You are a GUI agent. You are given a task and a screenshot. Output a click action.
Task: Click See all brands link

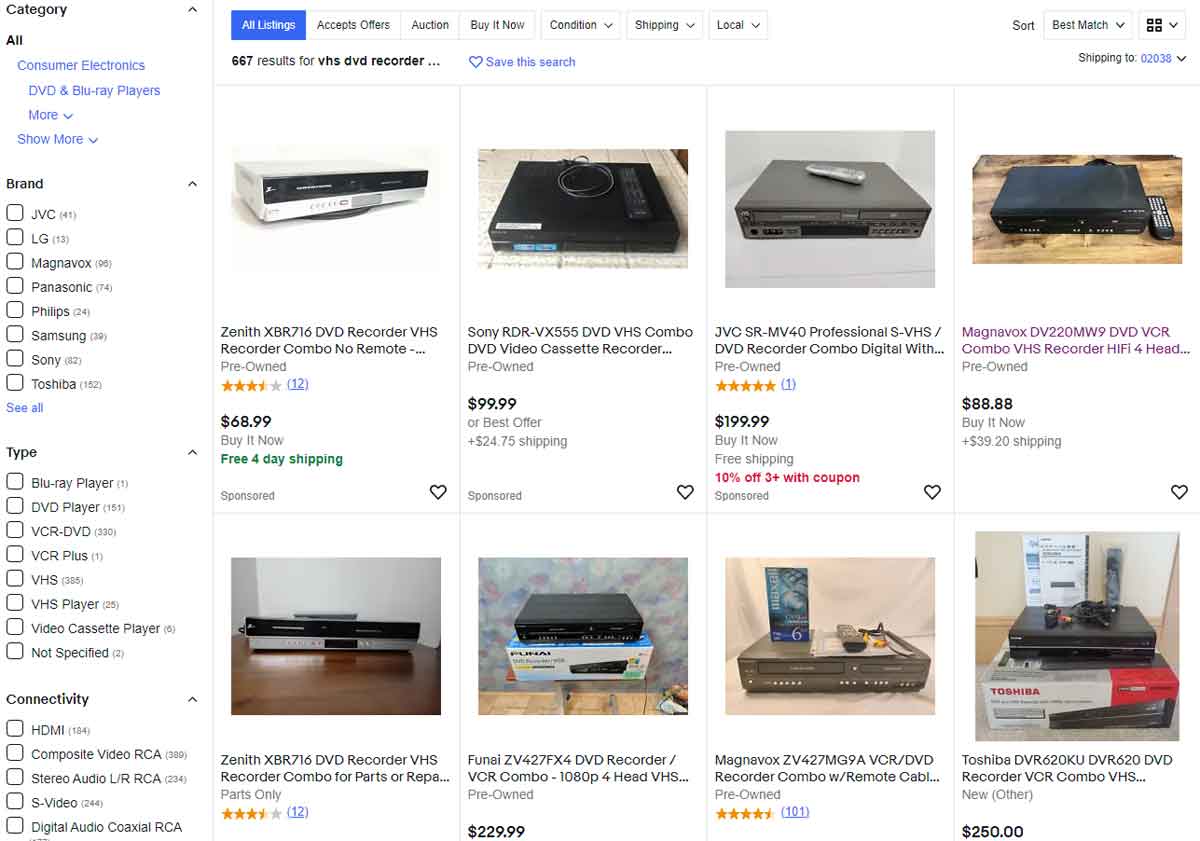25,408
